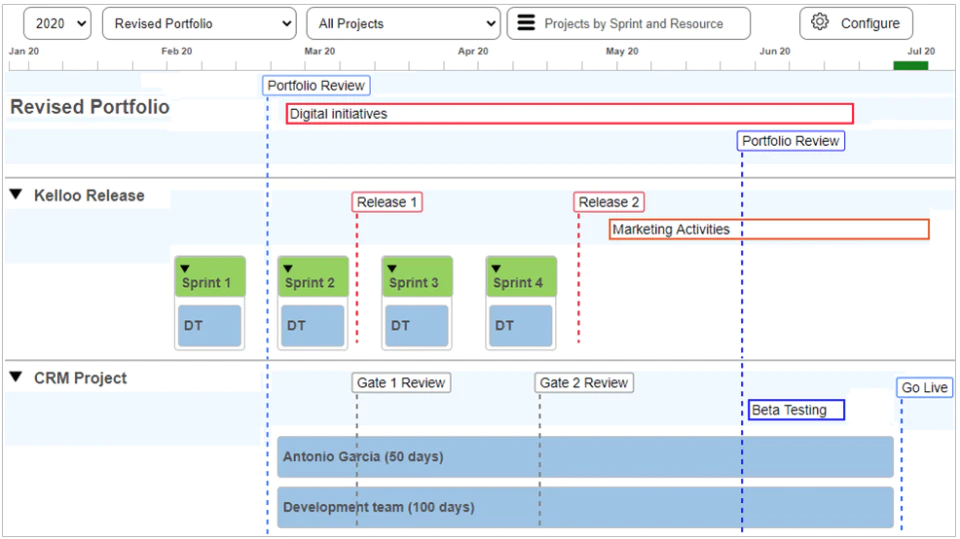Collapse the Sprint 4 card triangle
Screen dimensions: 960x539
click(x=496, y=268)
